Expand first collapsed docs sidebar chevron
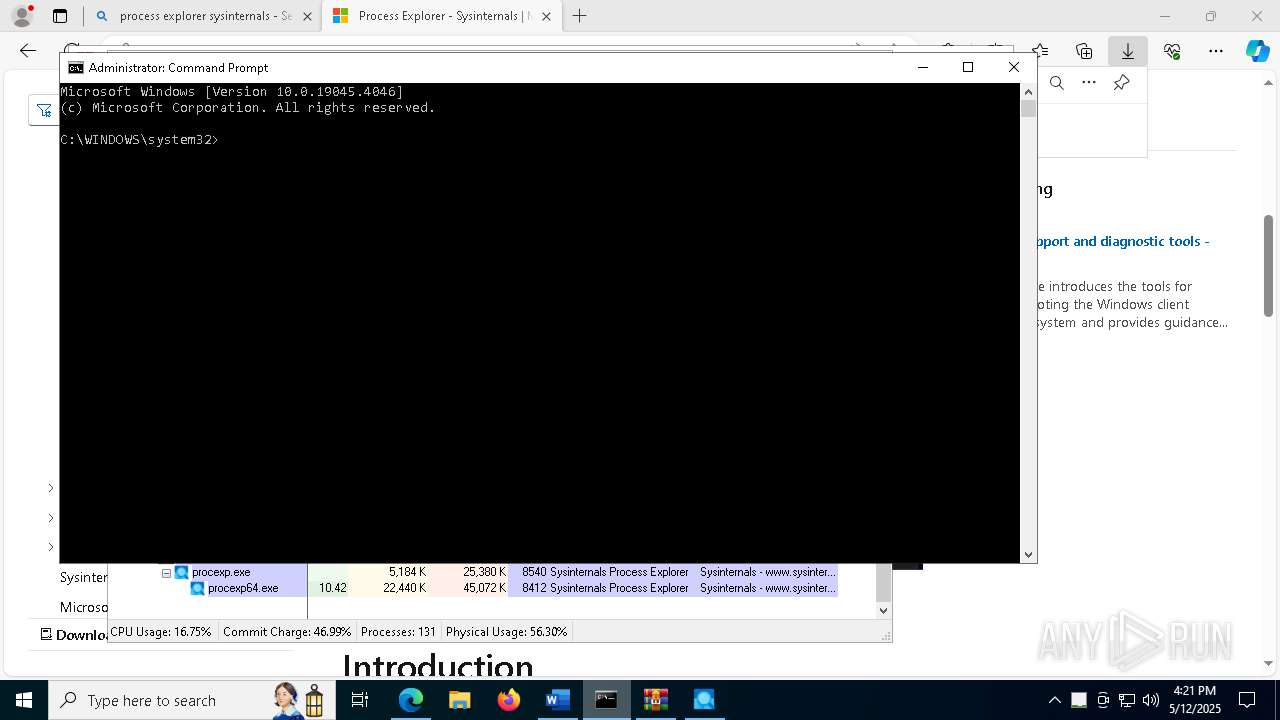The image size is (1280, 720). 51,488
